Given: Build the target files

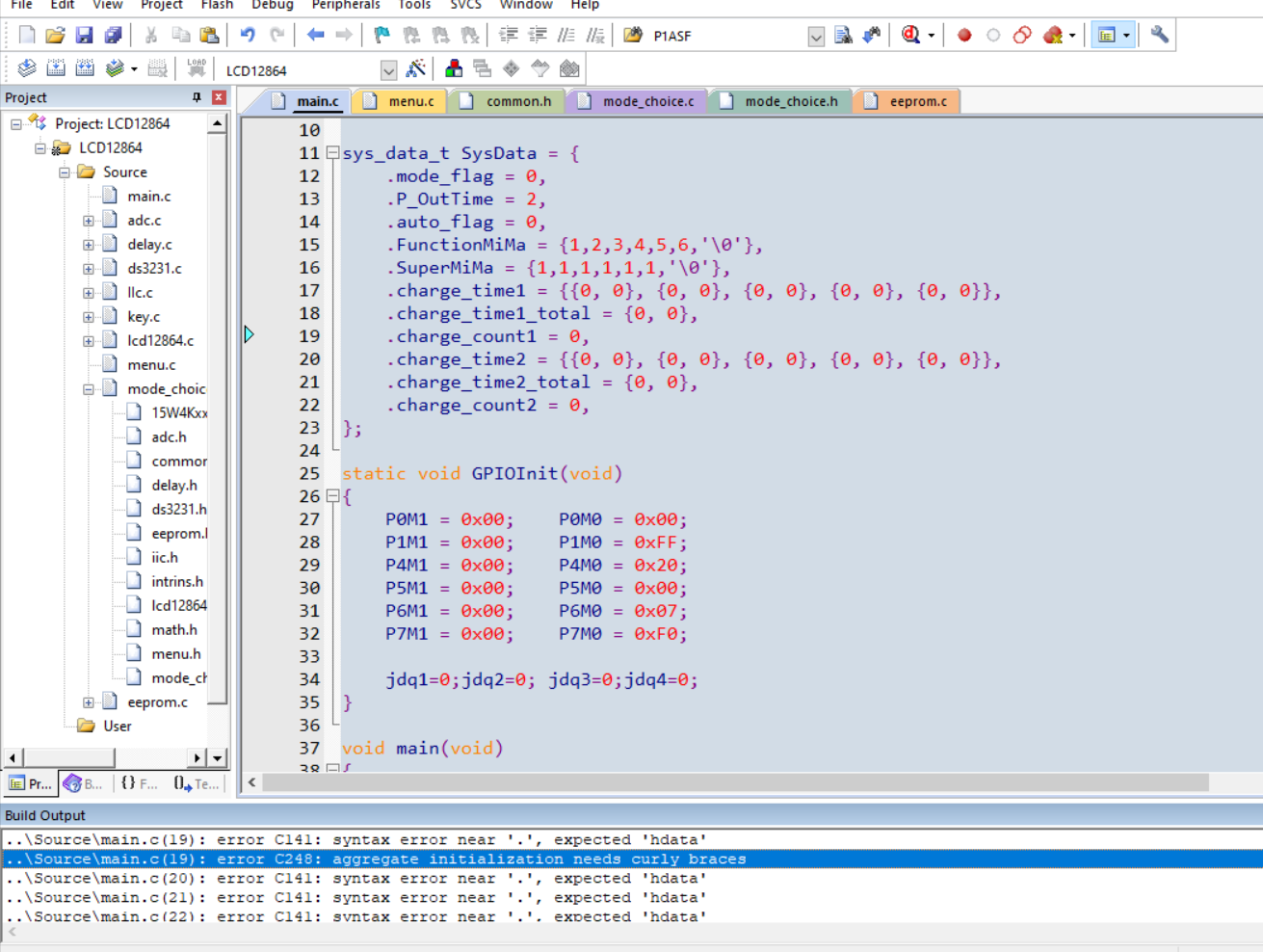Looking at the screenshot, I should 56,68.
